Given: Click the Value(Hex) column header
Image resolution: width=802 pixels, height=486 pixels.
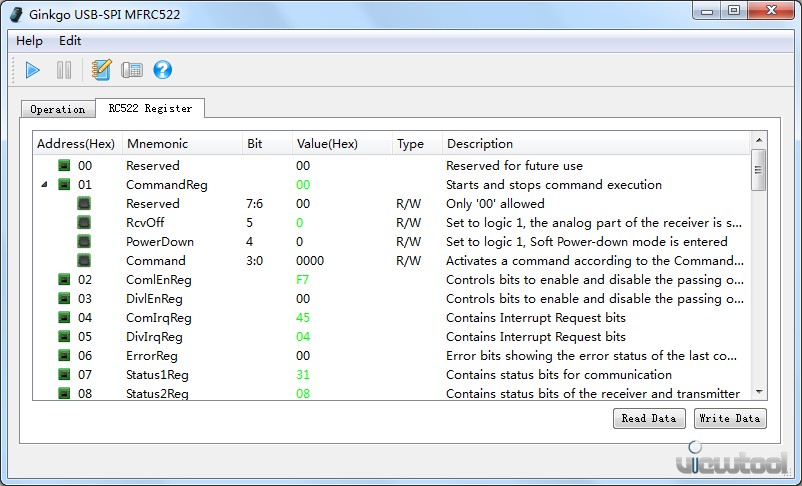Looking at the screenshot, I should pos(342,144).
